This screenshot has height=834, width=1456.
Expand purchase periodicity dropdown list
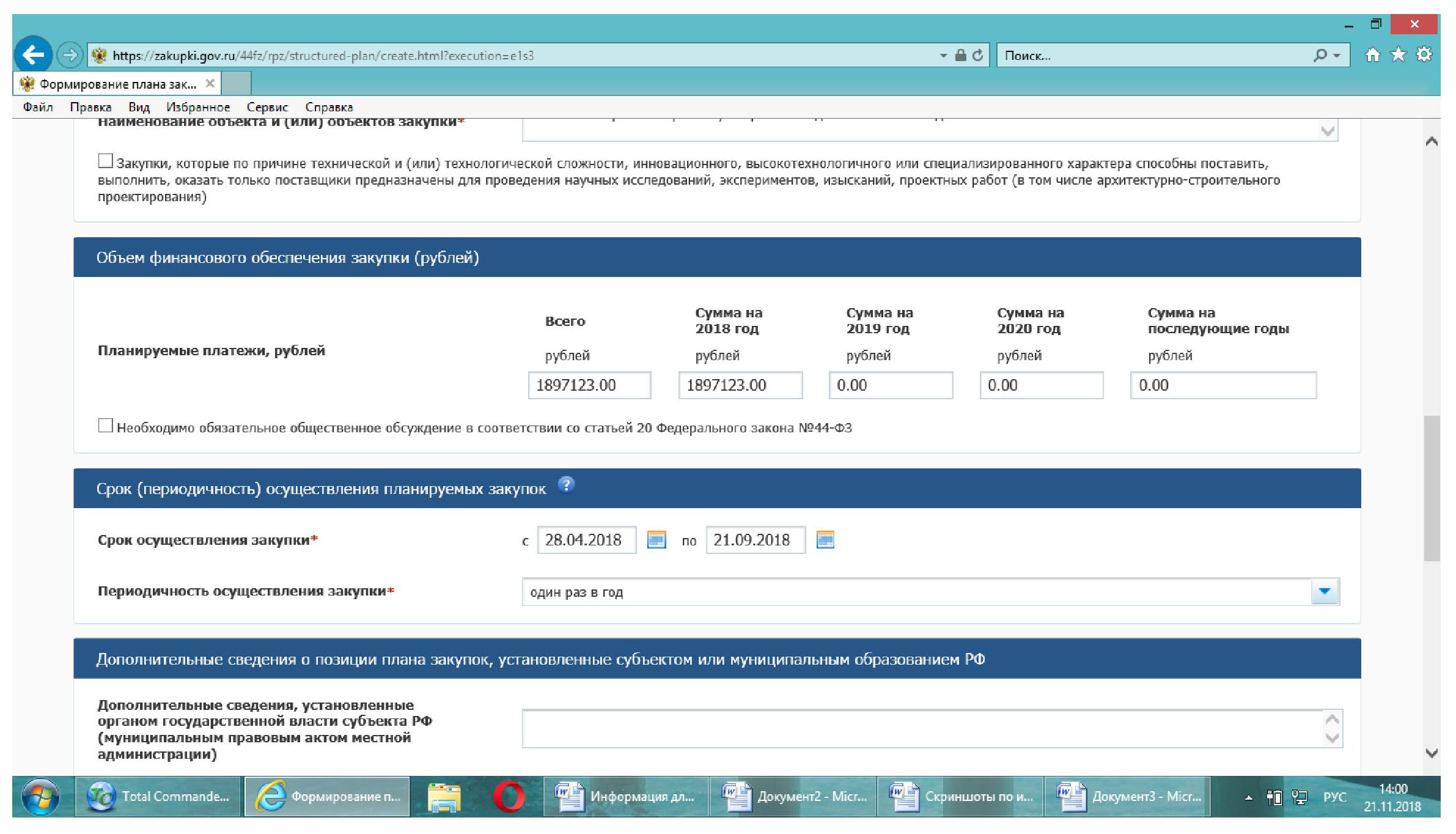click(x=1324, y=591)
